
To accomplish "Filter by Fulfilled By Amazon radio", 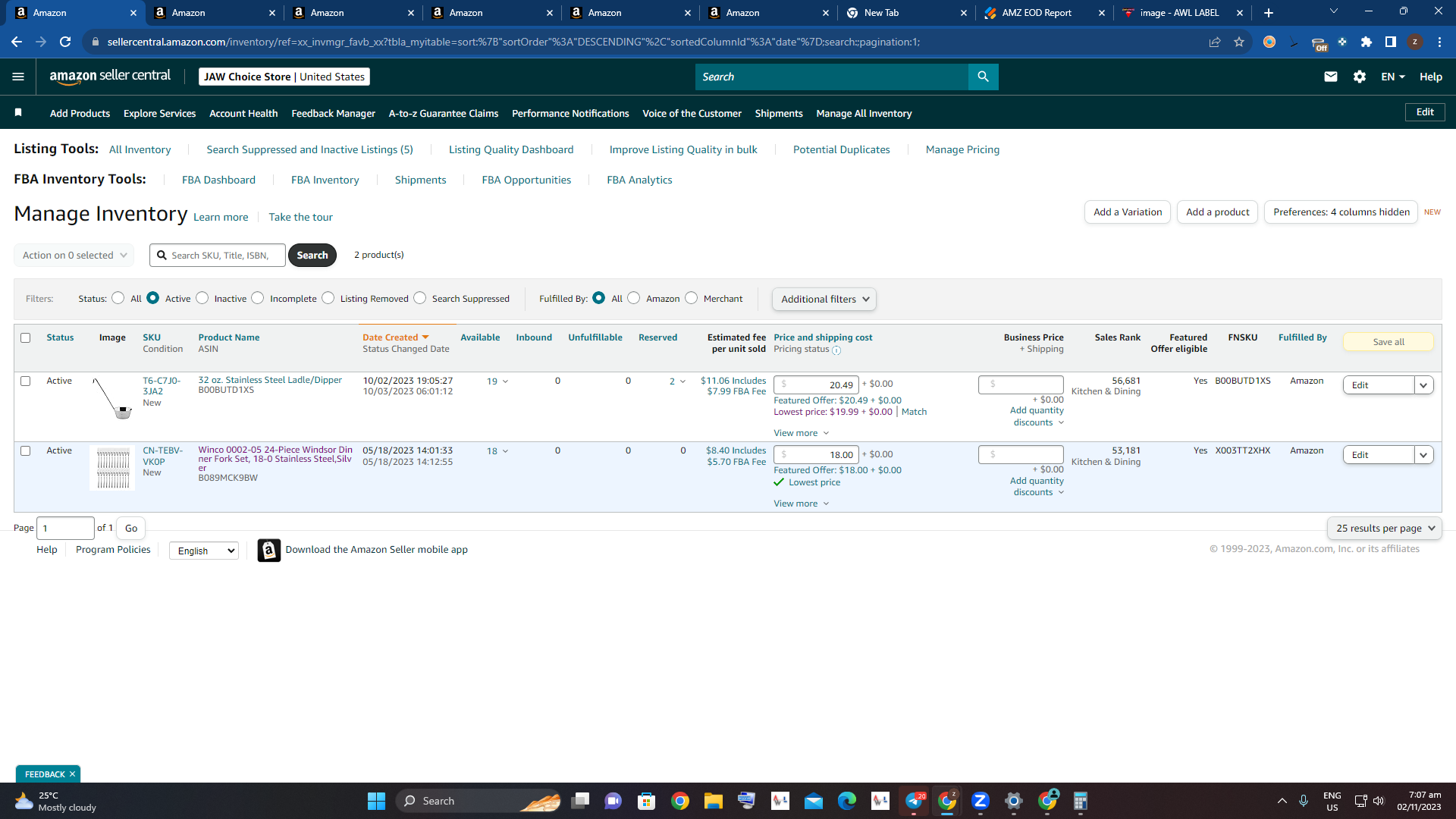I will 634,298.
